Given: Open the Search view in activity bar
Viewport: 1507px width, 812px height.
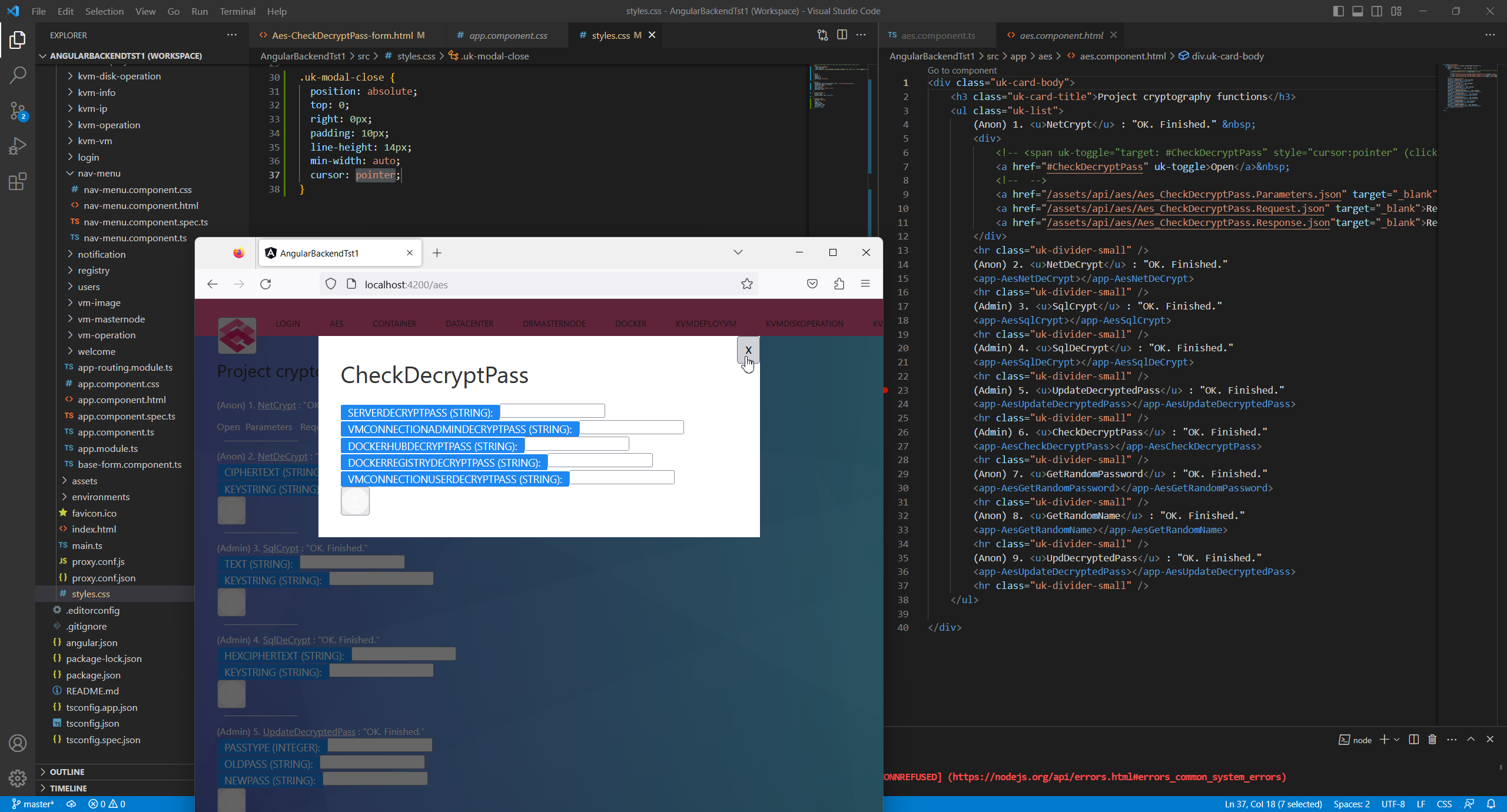Looking at the screenshot, I should [x=18, y=75].
